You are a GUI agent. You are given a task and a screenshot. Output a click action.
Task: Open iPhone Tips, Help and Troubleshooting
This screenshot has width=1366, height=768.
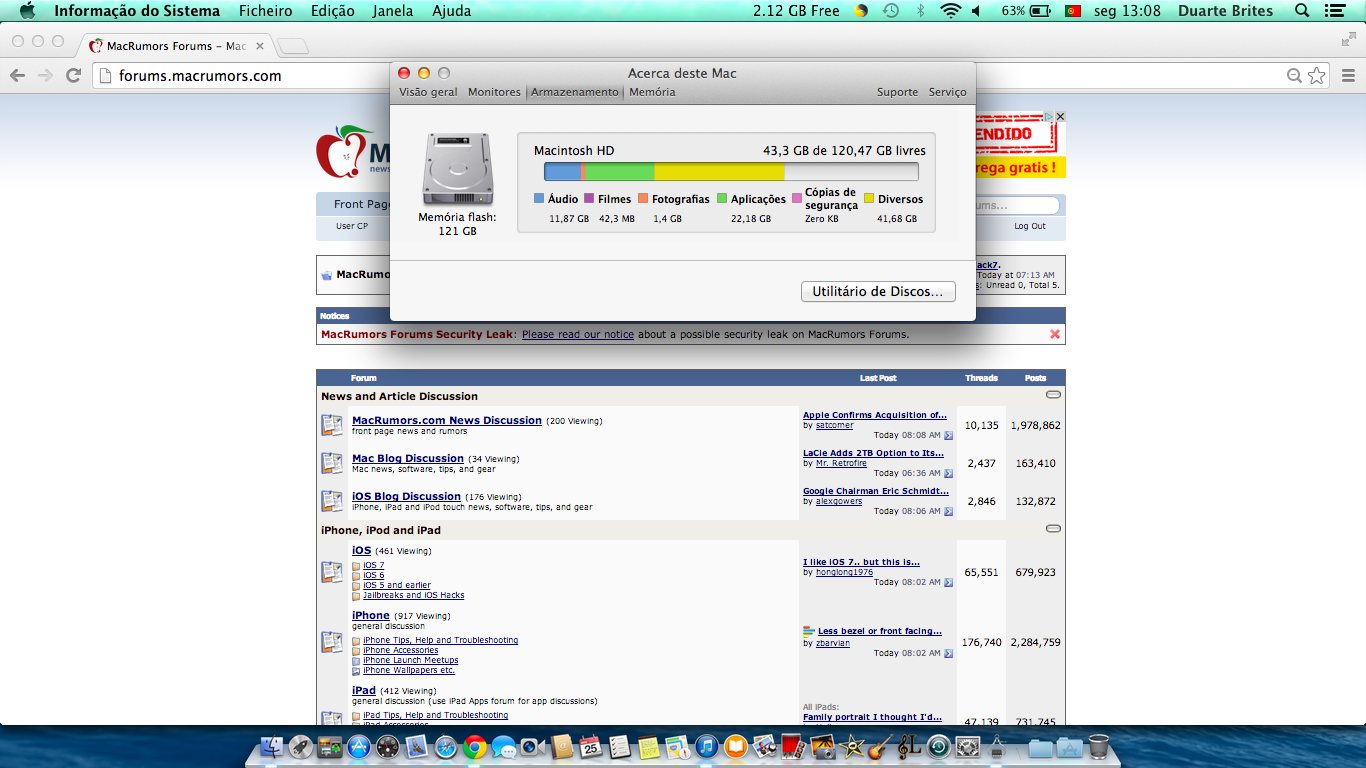tap(441, 640)
